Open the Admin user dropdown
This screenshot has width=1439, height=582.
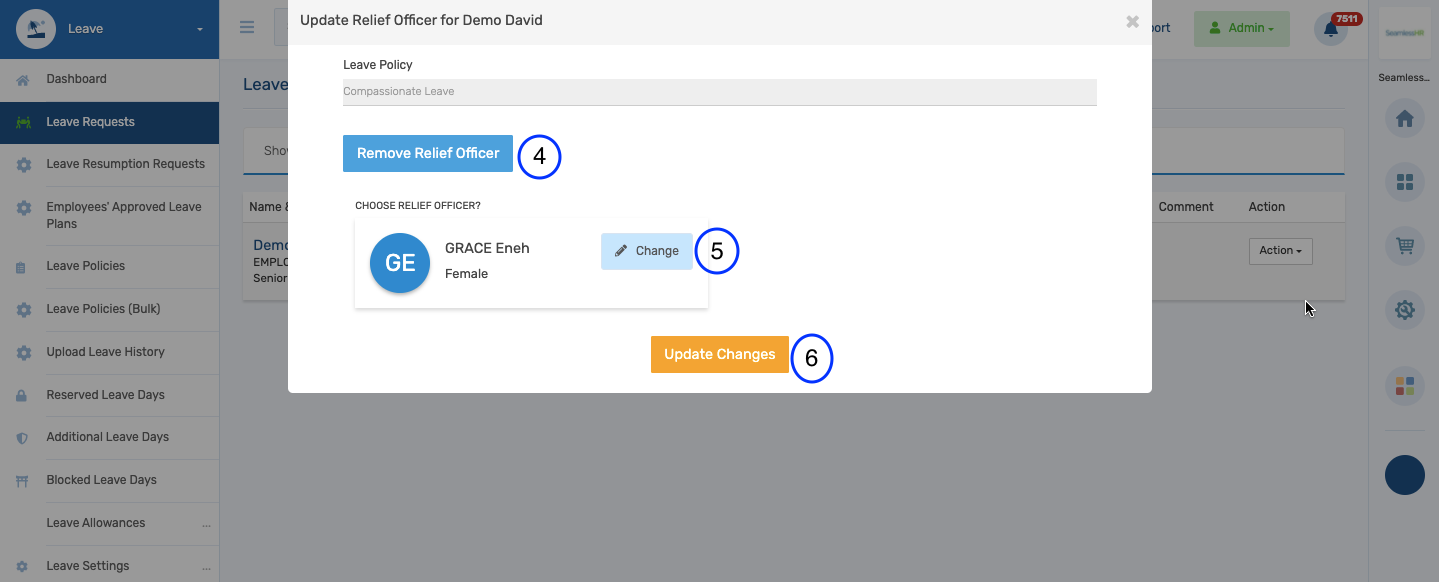1241,28
